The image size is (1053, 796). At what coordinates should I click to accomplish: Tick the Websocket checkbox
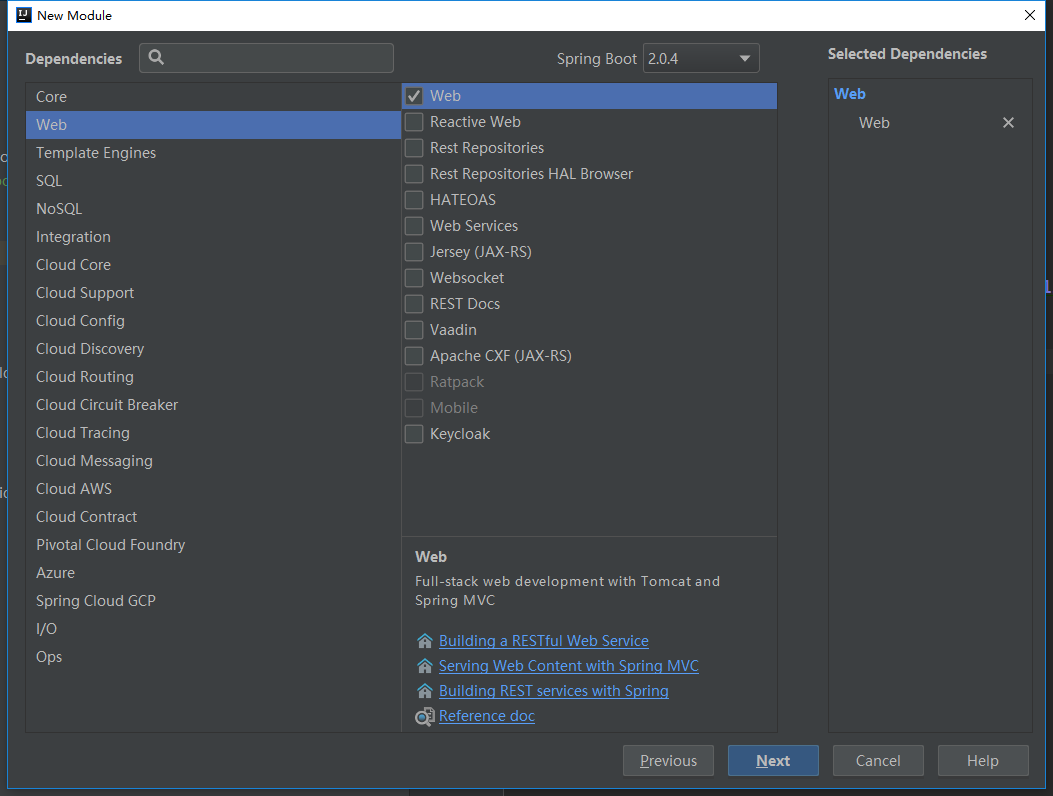point(414,278)
